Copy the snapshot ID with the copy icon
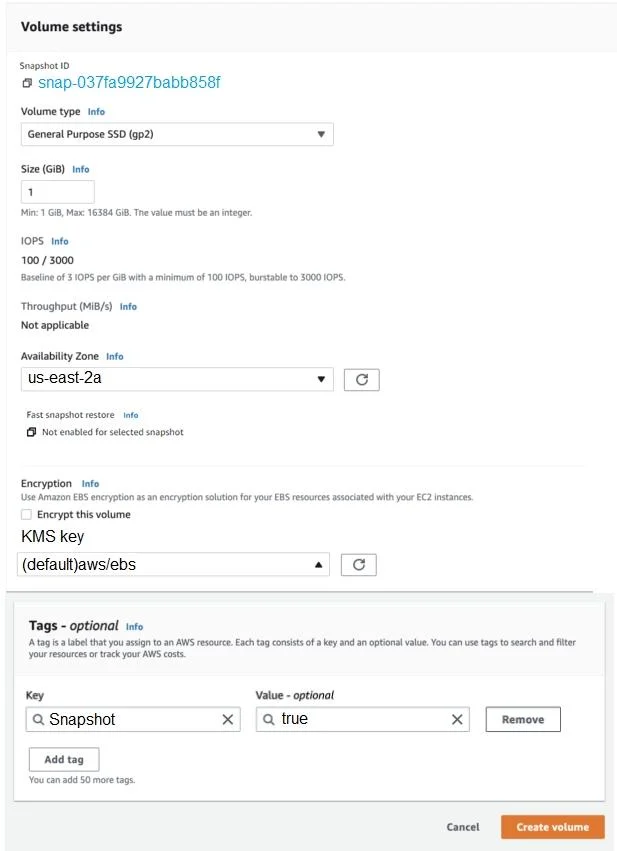This screenshot has height=851, width=617. coord(27,83)
